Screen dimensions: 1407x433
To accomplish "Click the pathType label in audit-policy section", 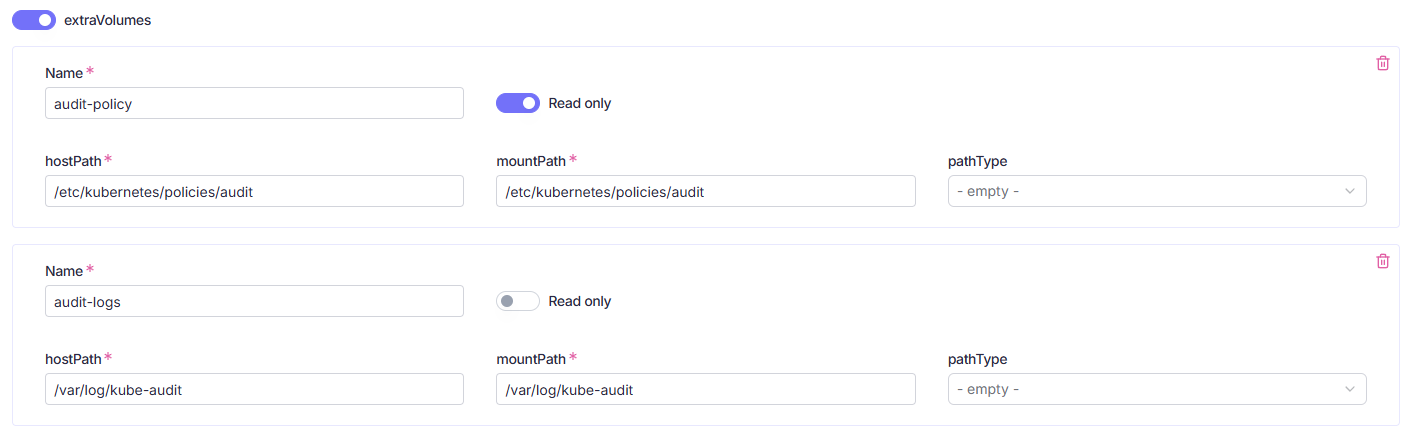I will click(977, 161).
